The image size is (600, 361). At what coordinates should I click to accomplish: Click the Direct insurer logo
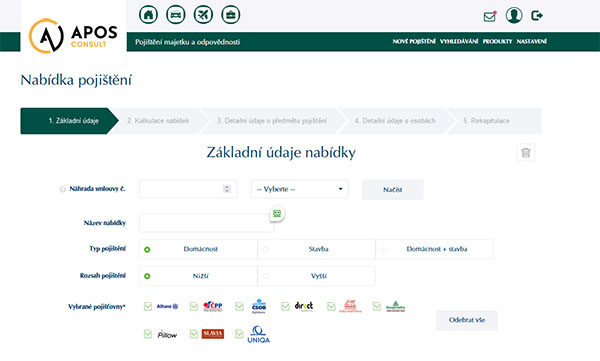click(x=304, y=306)
